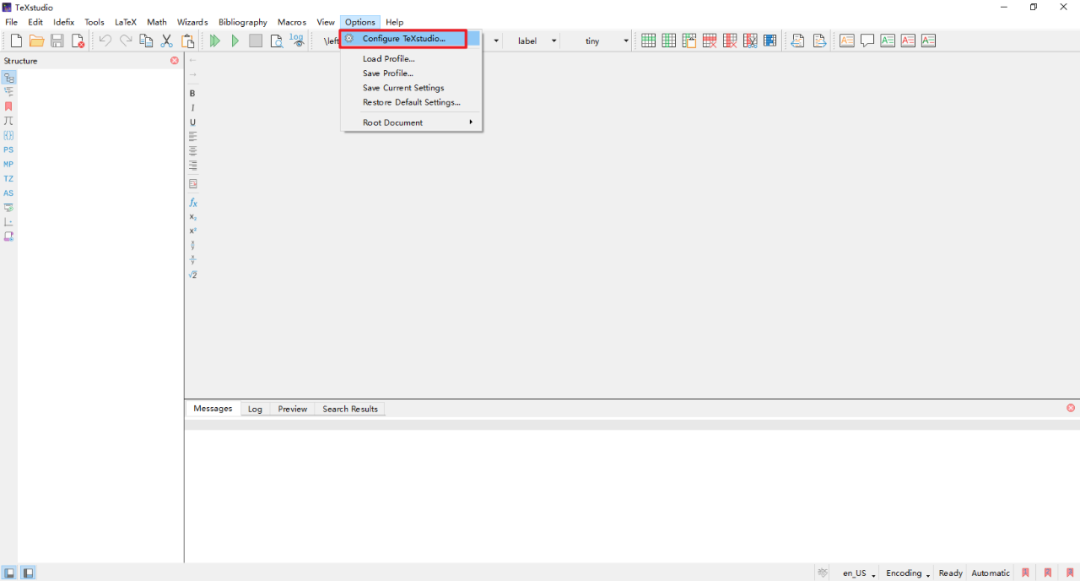
Task: Open the Encoding dropdown in status bar
Action: (908, 573)
